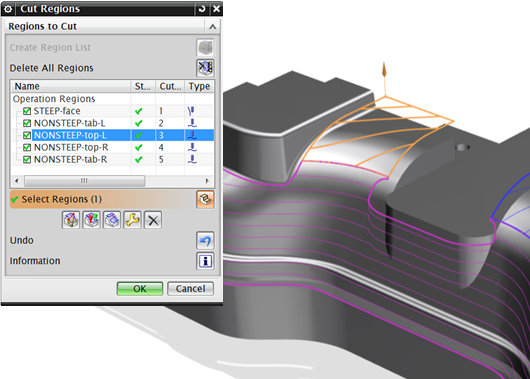Collapse the Regions to Cut section
Image resolution: width=530 pixels, height=379 pixels.
212,26
